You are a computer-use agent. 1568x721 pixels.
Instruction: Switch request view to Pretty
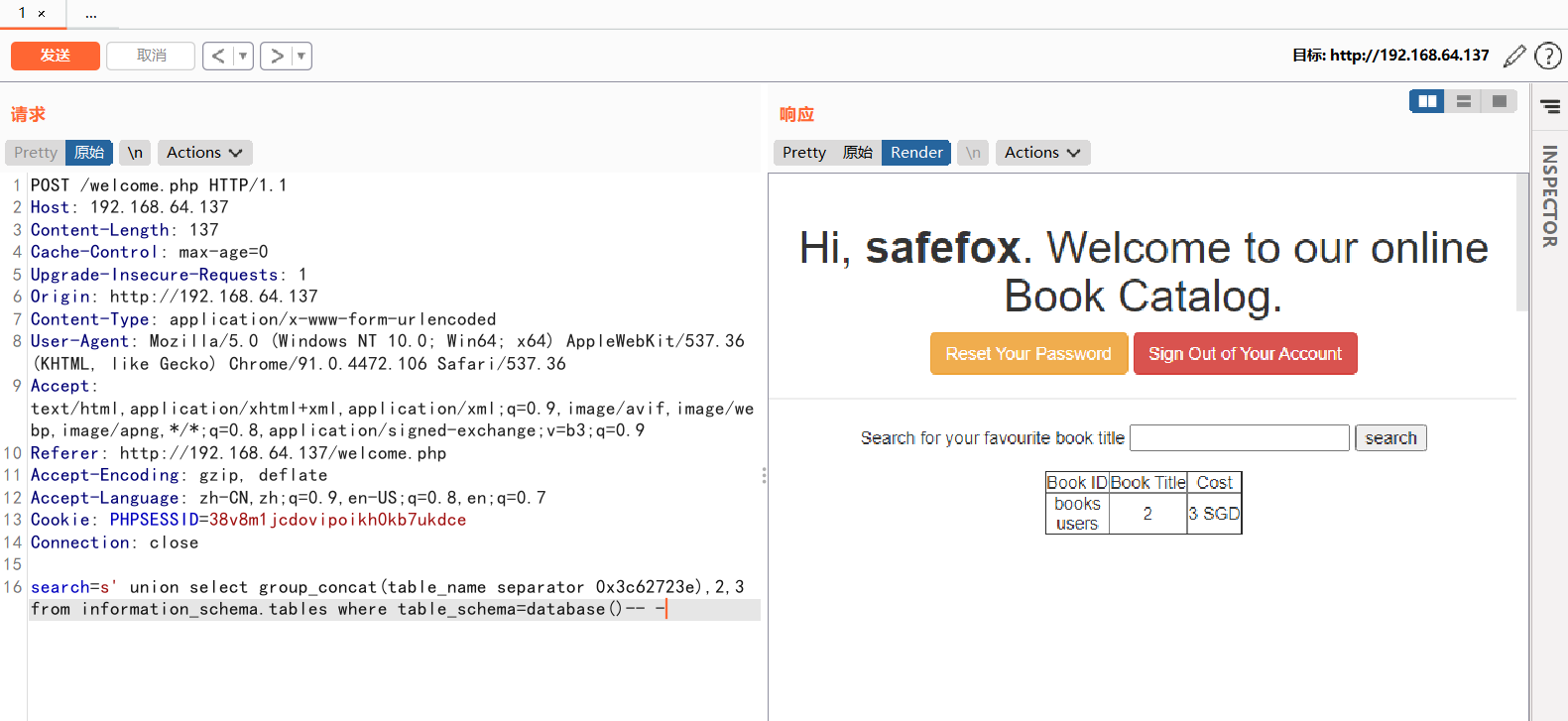tap(36, 153)
